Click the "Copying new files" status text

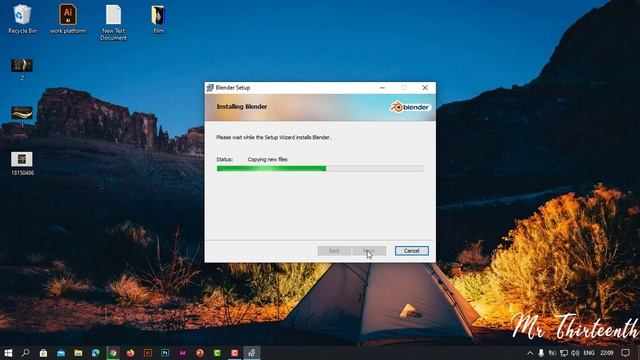coord(267,159)
